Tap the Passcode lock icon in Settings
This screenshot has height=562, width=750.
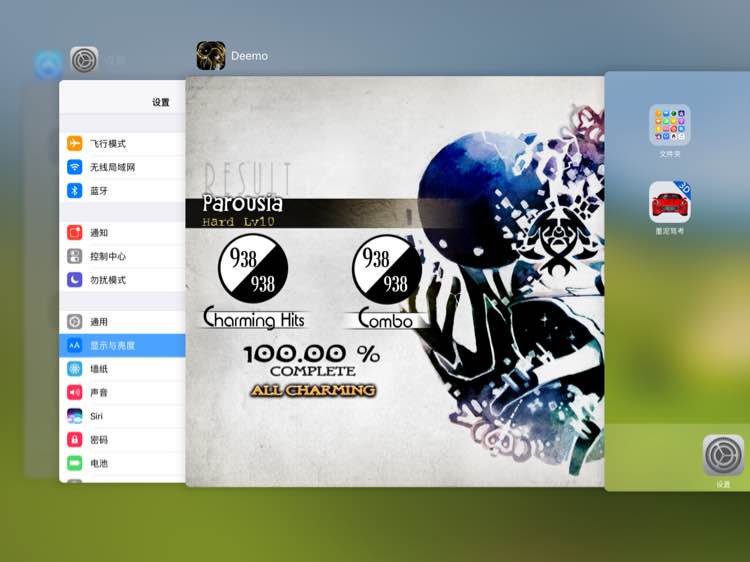tap(75, 439)
